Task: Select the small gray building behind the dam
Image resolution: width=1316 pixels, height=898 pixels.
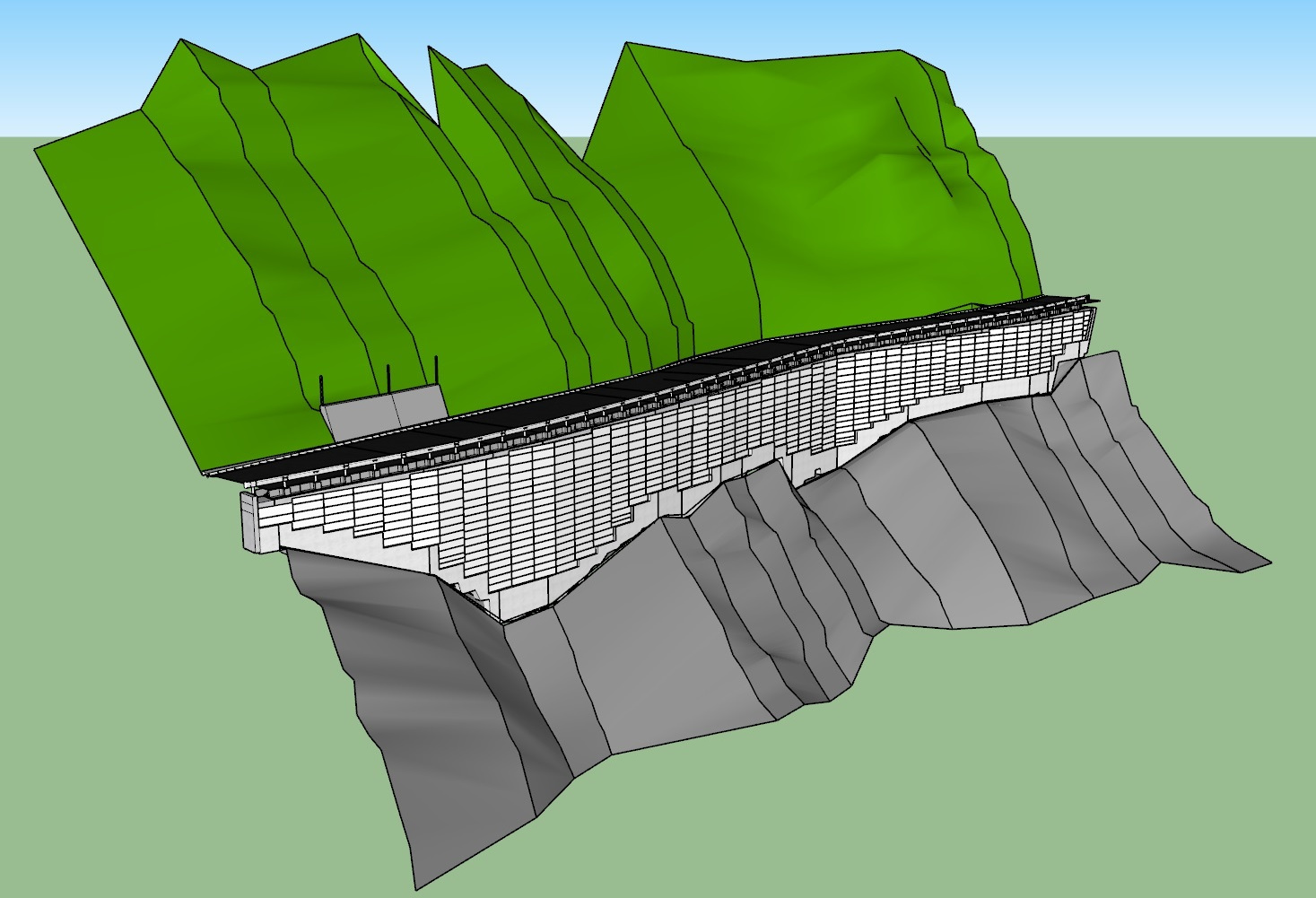Action: tap(381, 413)
